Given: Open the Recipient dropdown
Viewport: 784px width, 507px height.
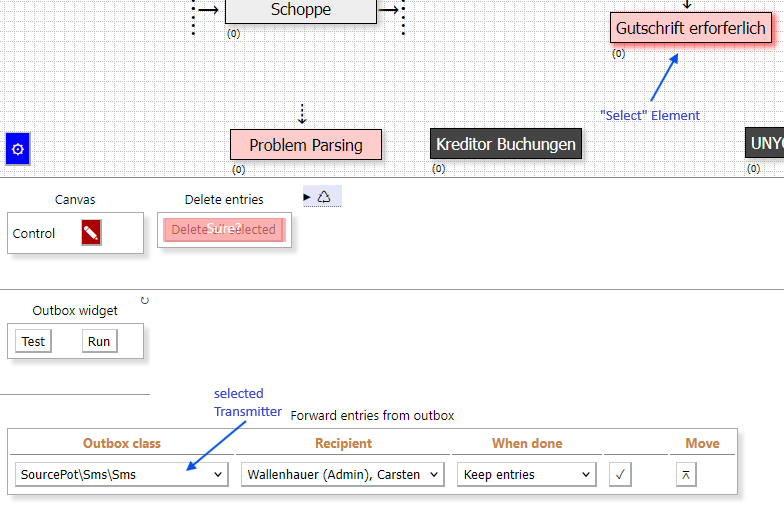Looking at the screenshot, I should [x=342, y=475].
